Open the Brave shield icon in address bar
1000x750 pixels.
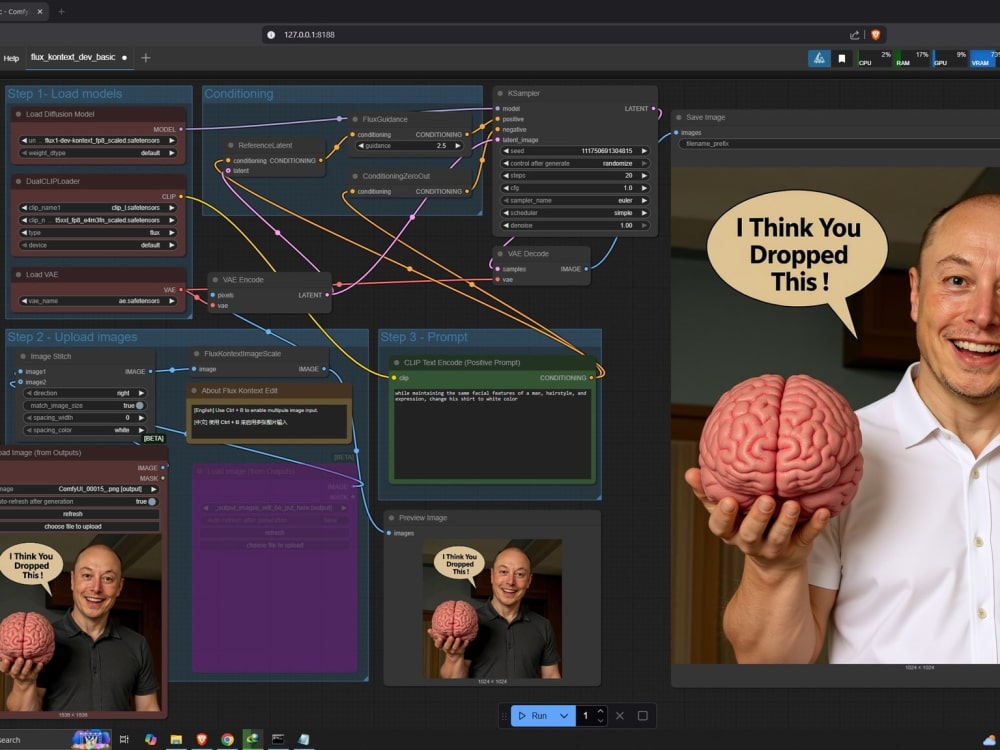pyautogui.click(x=876, y=35)
